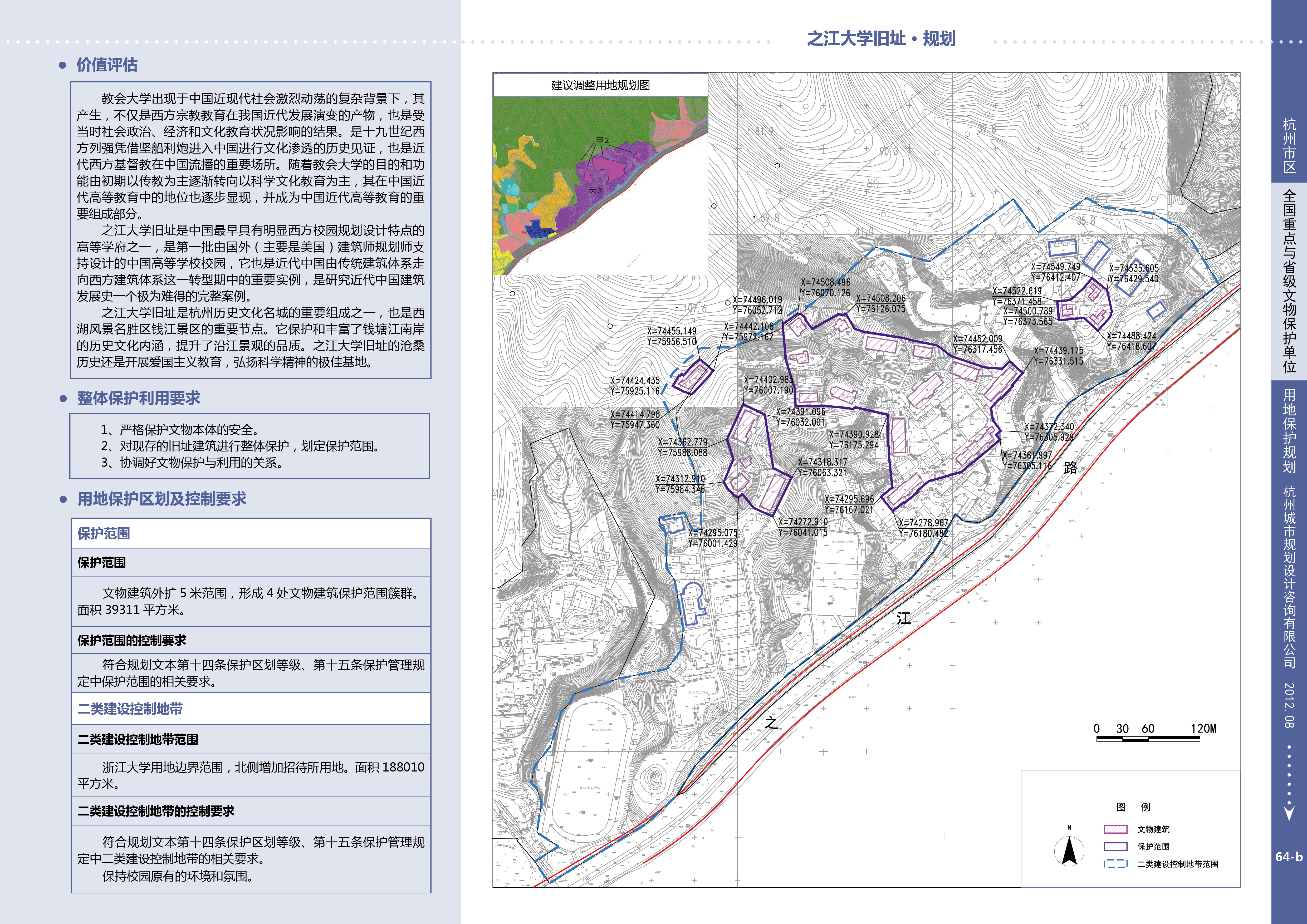Click the 保护范围 blue table header
The image size is (1307, 924).
coord(104,534)
